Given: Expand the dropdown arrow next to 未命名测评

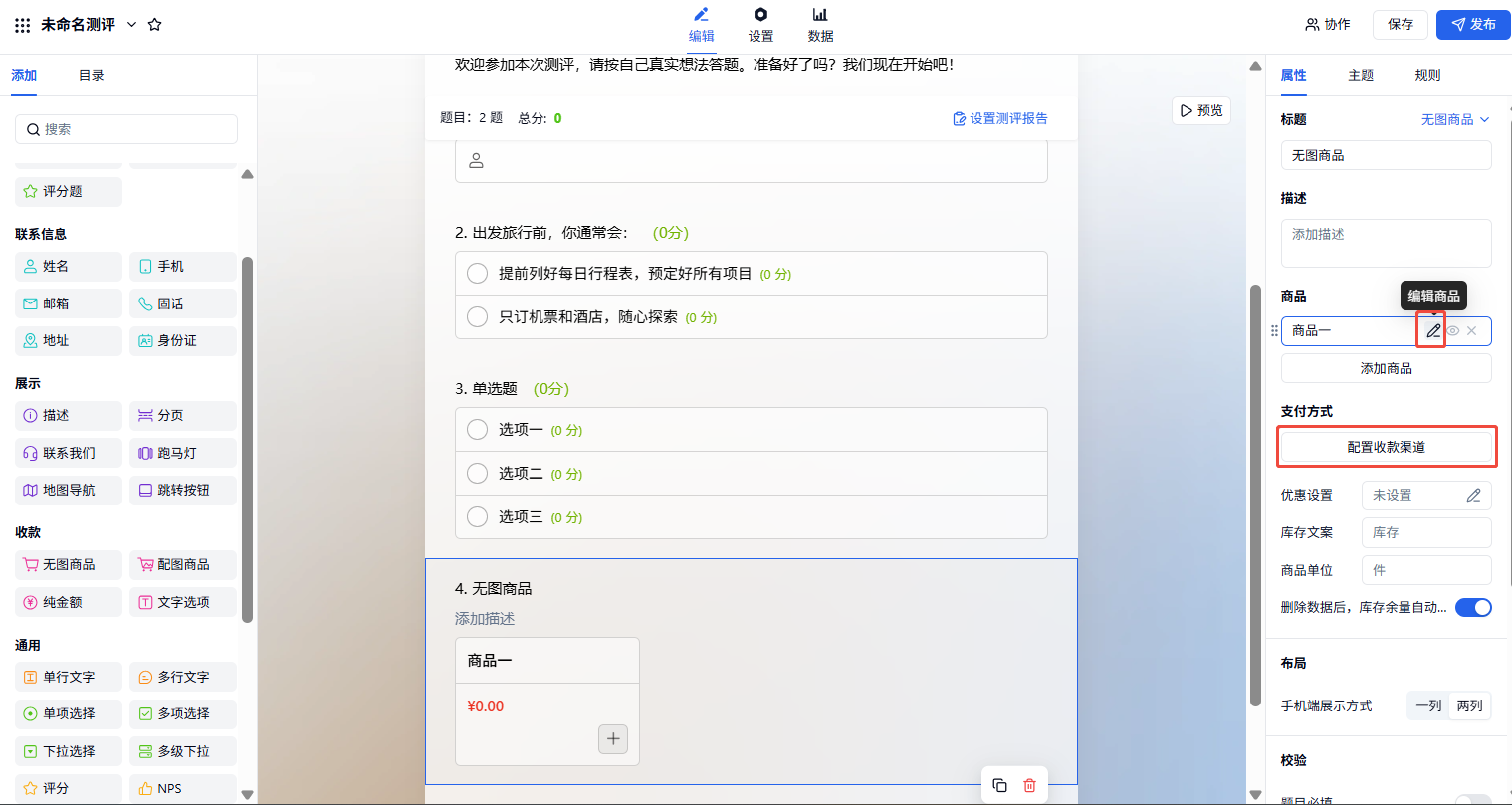Looking at the screenshot, I should 131,24.
